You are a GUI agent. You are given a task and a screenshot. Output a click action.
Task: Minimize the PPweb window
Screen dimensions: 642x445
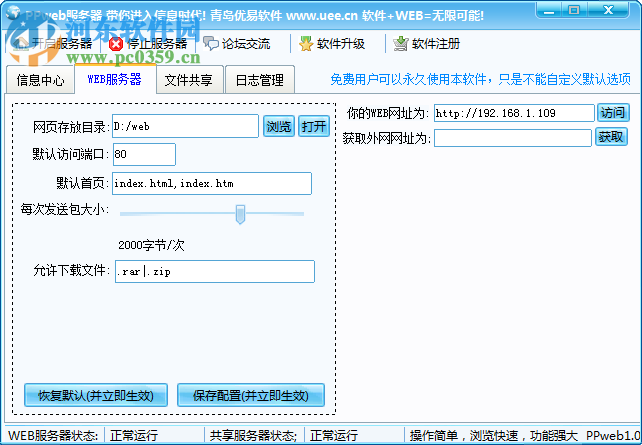click(549, 10)
